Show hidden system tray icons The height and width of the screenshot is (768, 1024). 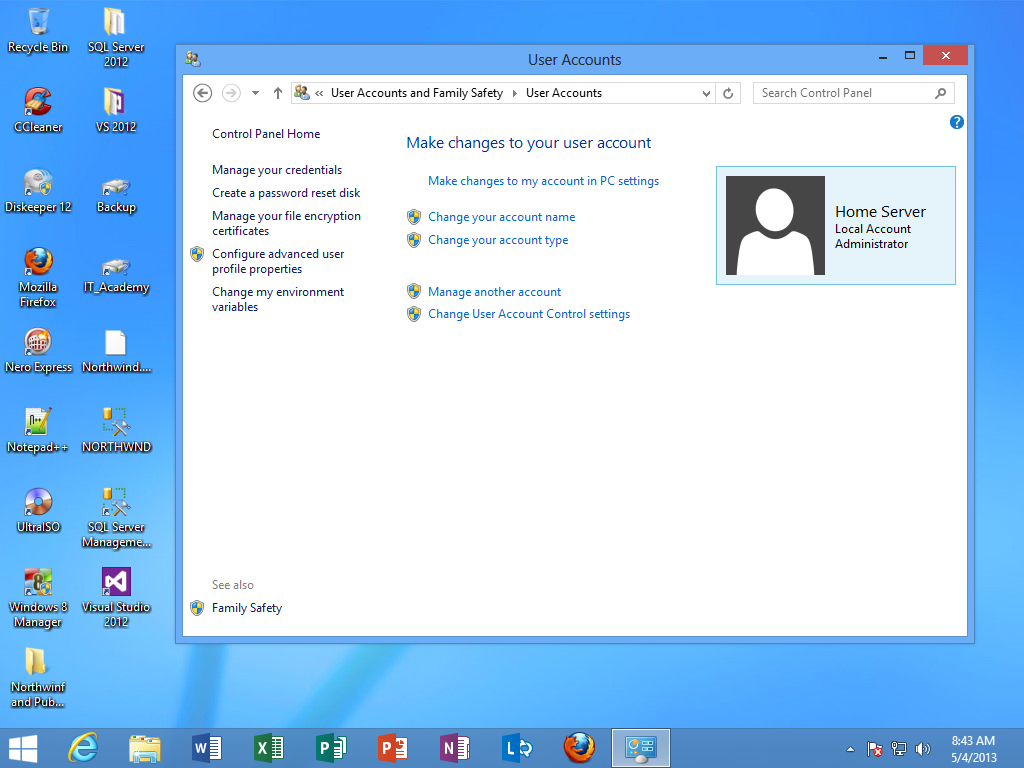(x=850, y=749)
